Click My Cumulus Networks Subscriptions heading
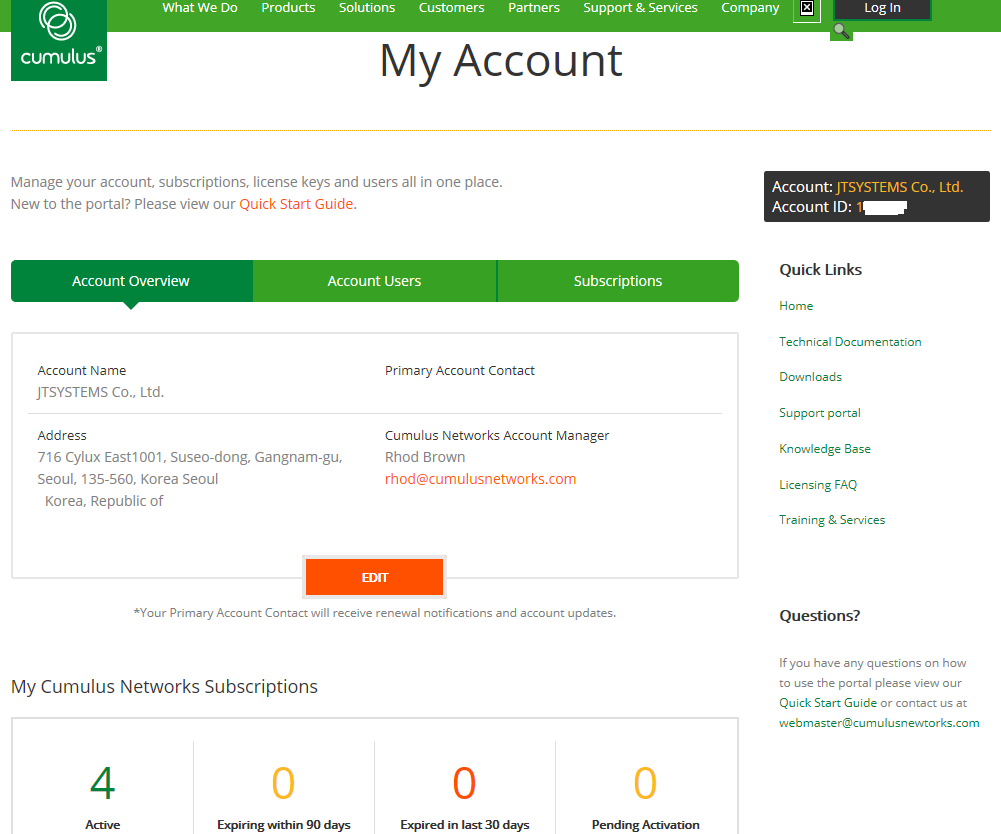The image size is (1001, 834). [164, 686]
